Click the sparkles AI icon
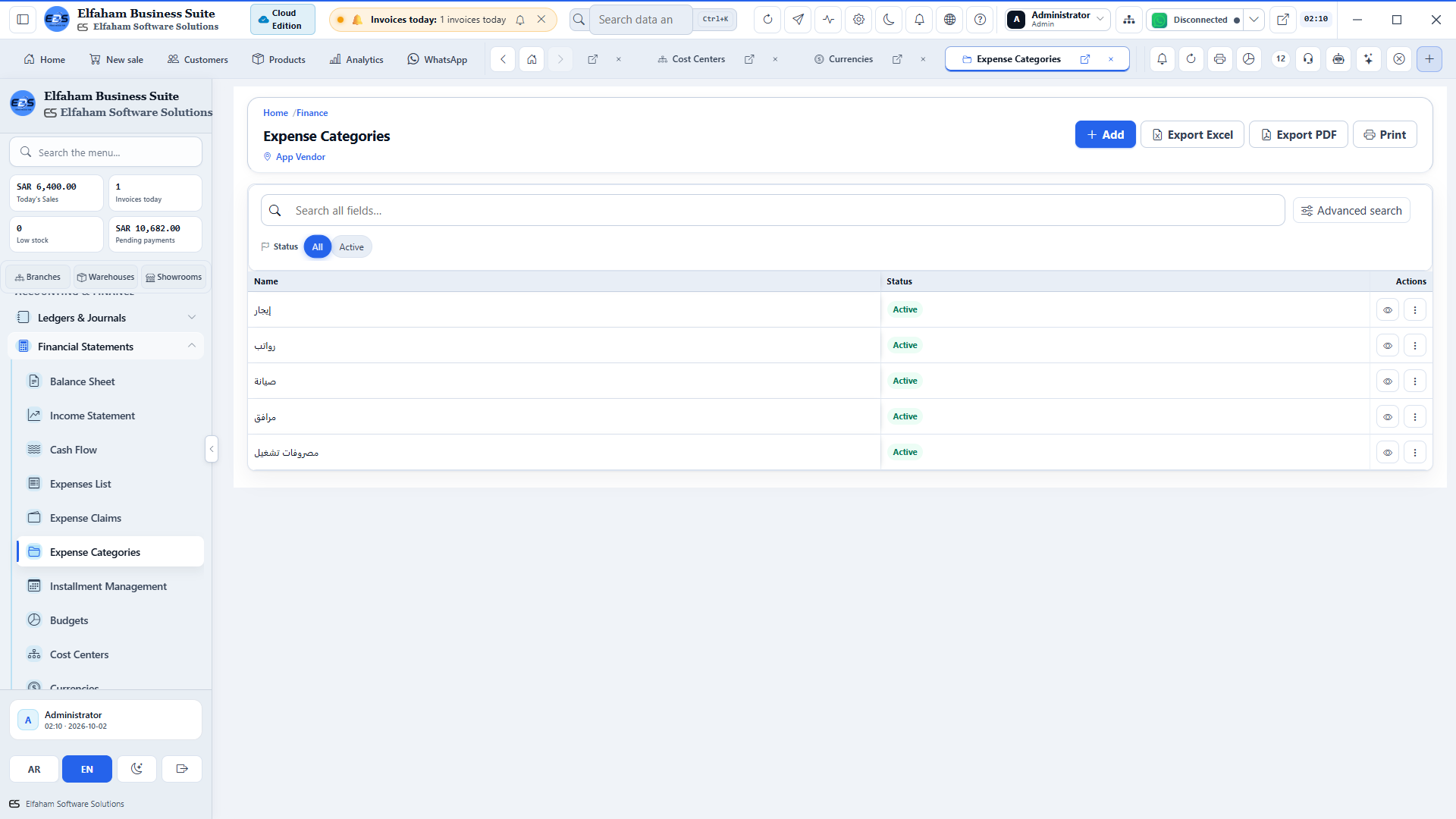This screenshot has height=819, width=1456. point(1368,59)
